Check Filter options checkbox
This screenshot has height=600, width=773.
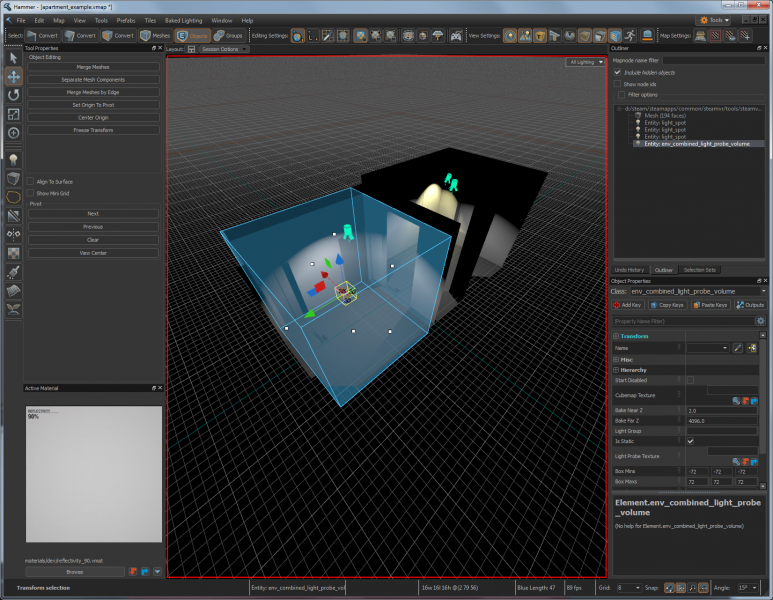[x=621, y=95]
